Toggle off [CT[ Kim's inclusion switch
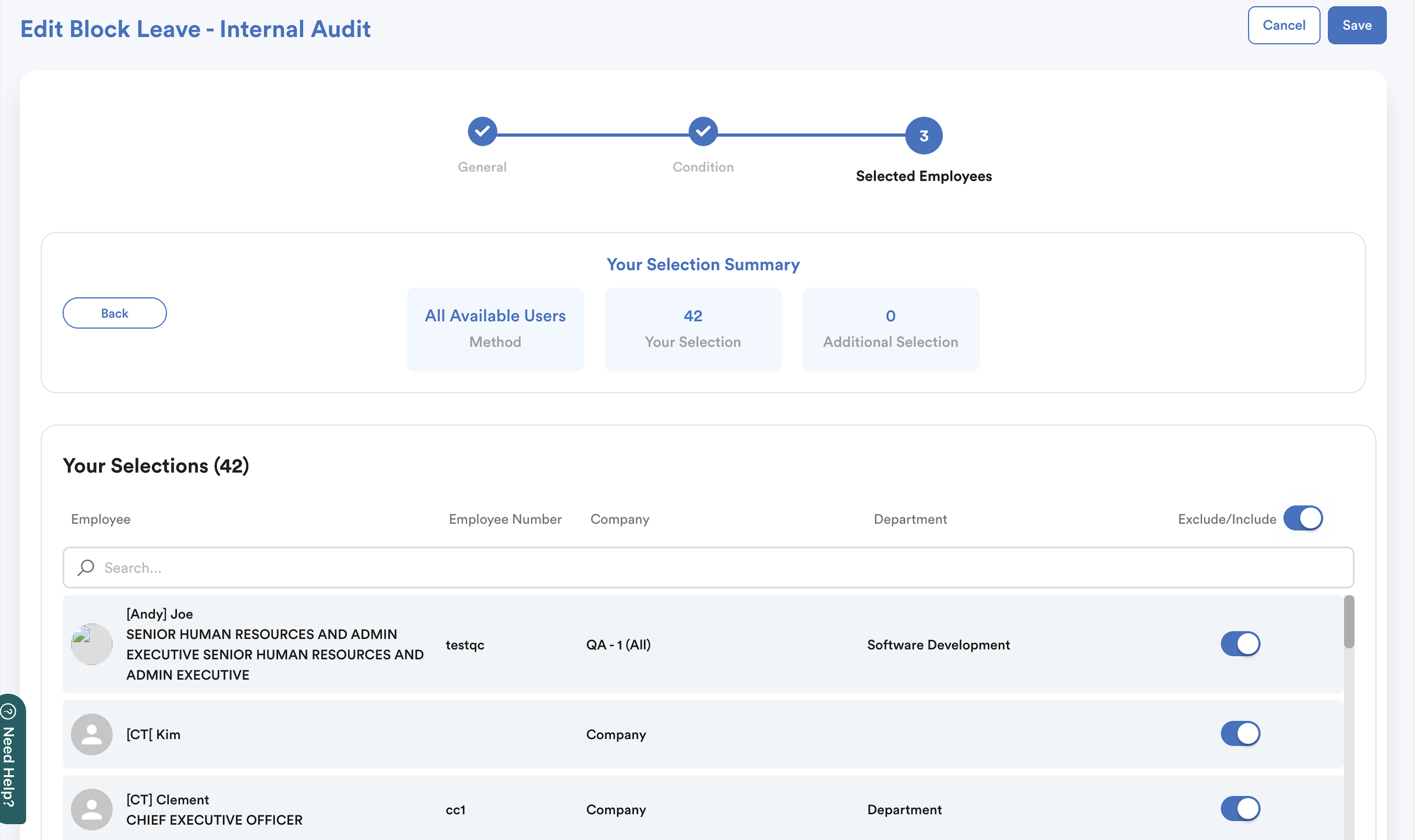Viewport: 1415px width, 840px height. (x=1240, y=733)
